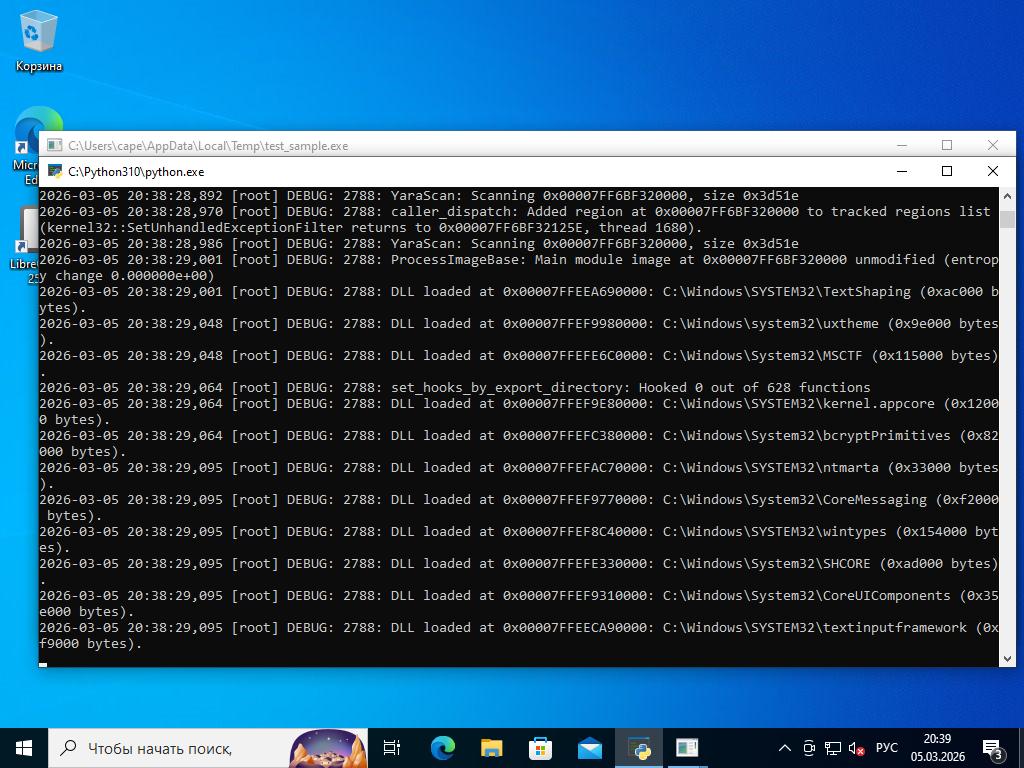
Task: Click the muted volume tray icon
Action: pos(856,748)
